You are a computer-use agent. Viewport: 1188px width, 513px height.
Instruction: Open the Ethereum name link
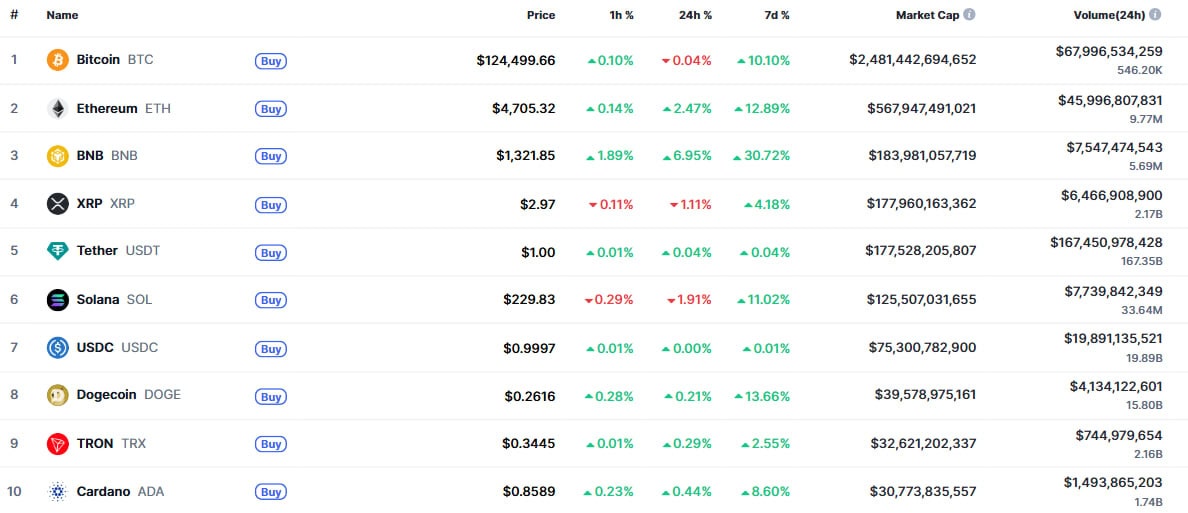click(x=107, y=108)
